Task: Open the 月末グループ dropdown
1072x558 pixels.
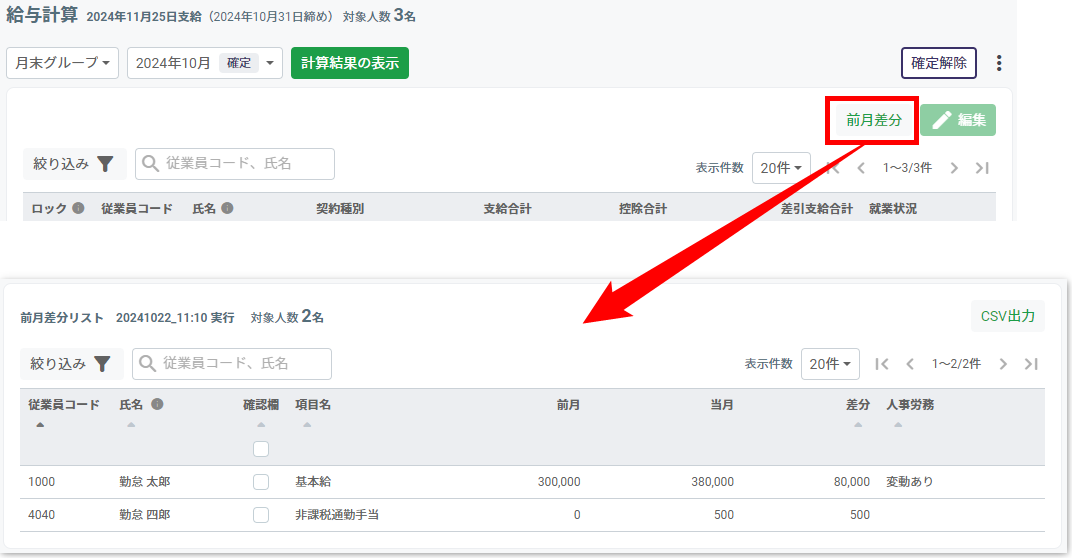Action: click(62, 63)
